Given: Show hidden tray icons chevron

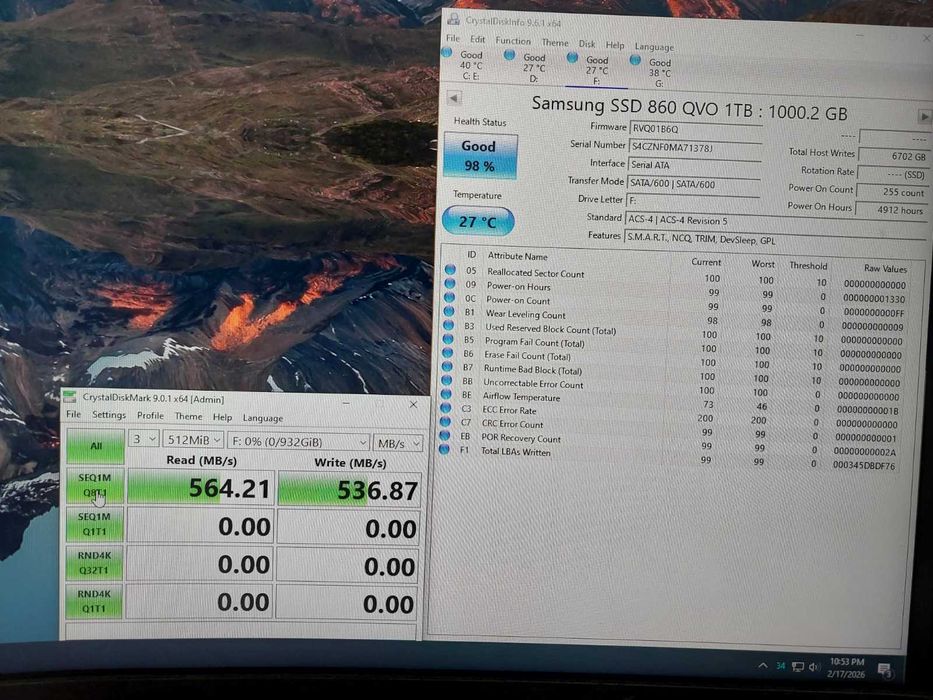Looking at the screenshot, I should [x=763, y=665].
